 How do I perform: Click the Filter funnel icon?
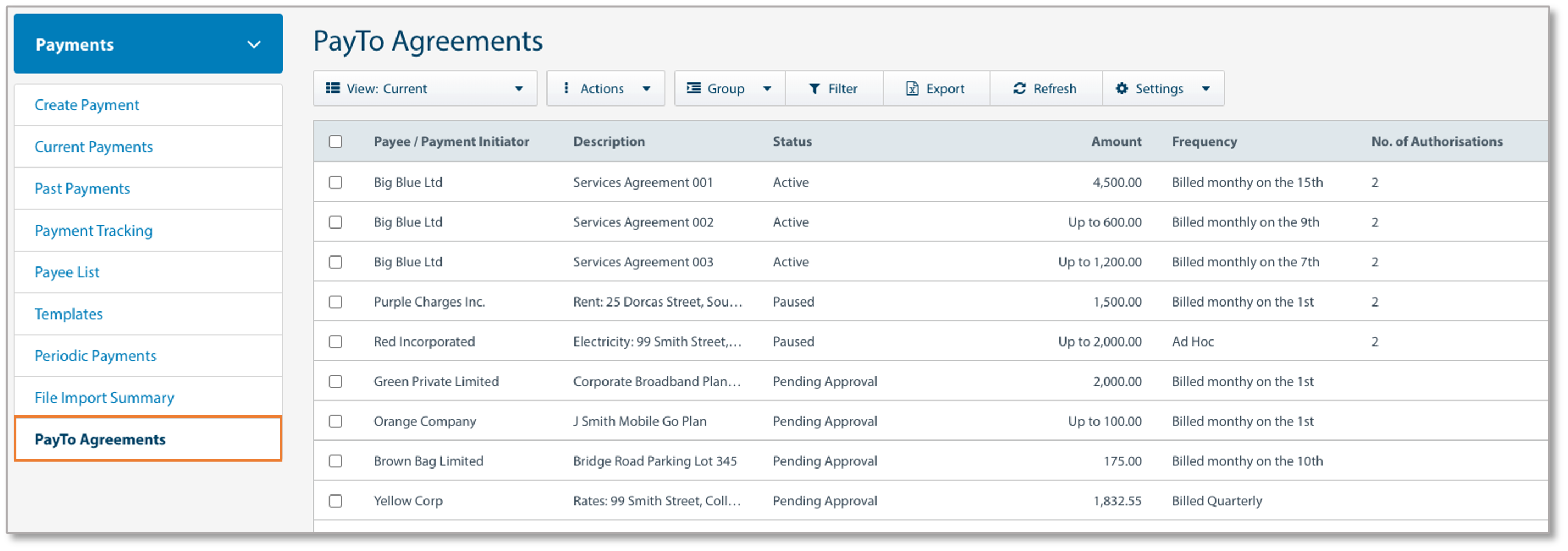(x=814, y=89)
